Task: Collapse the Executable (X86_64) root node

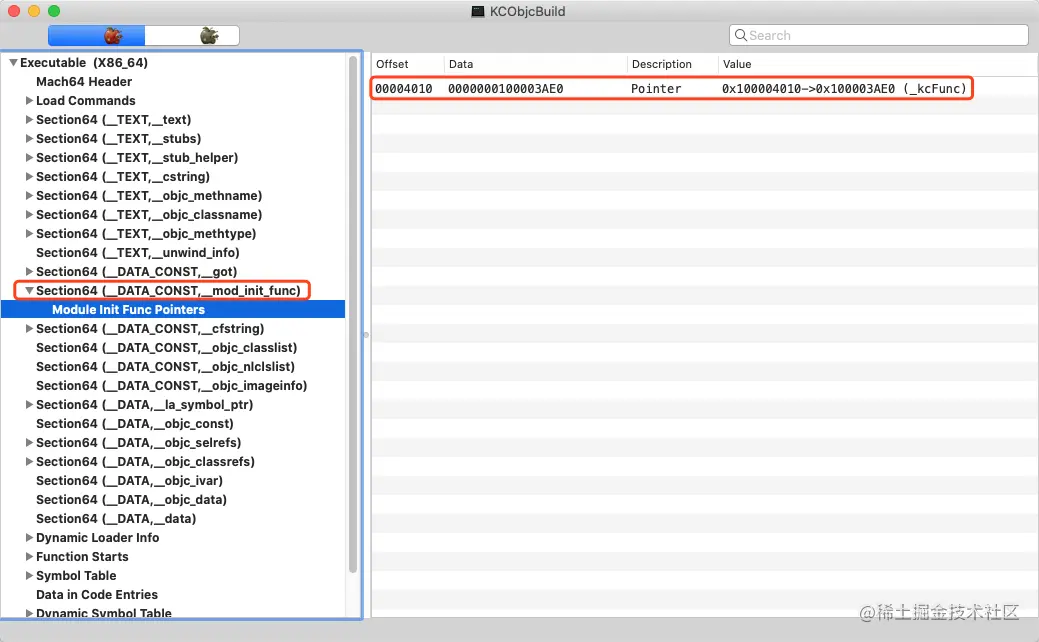Action: [13, 62]
